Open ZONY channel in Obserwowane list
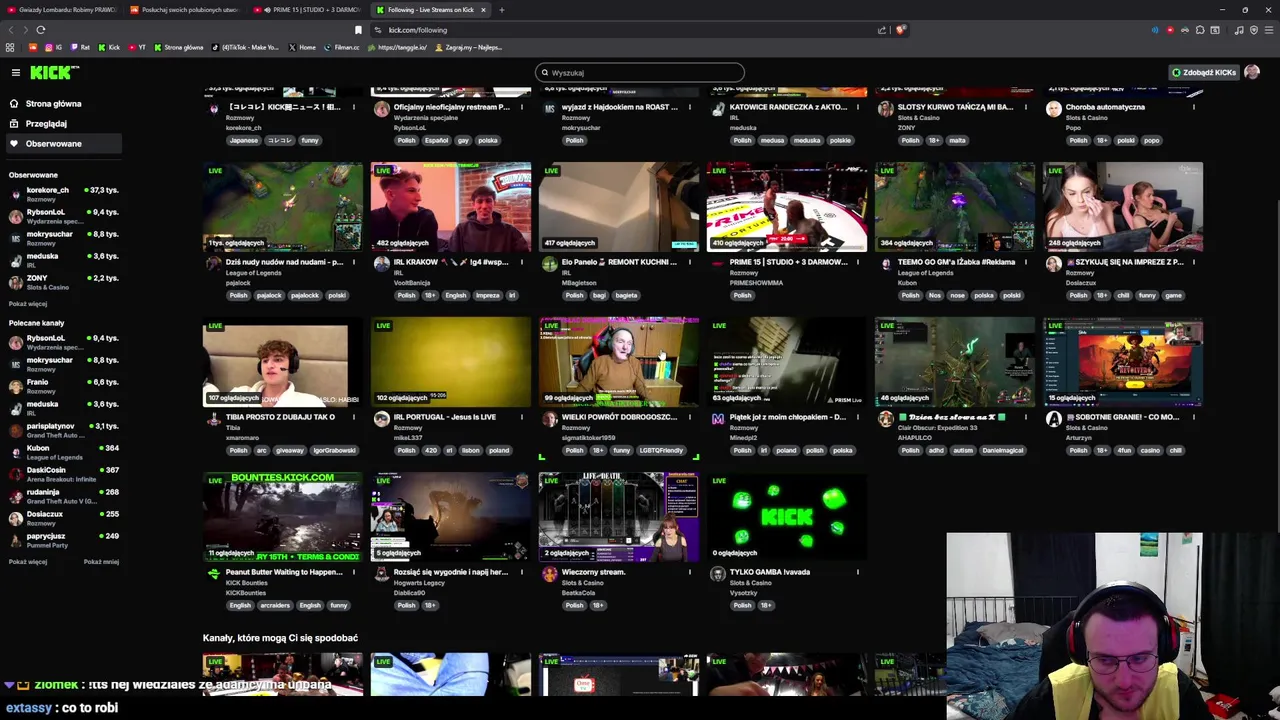Viewport: 1280px width, 720px height. pos(64,282)
